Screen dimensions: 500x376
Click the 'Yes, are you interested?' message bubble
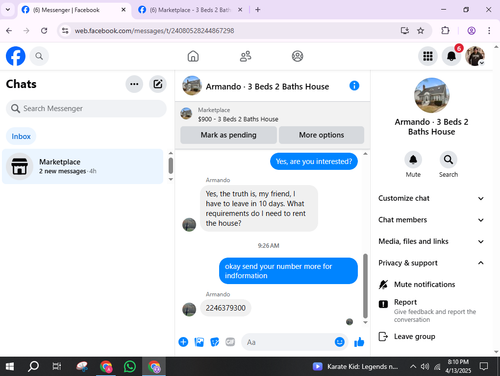tap(314, 161)
